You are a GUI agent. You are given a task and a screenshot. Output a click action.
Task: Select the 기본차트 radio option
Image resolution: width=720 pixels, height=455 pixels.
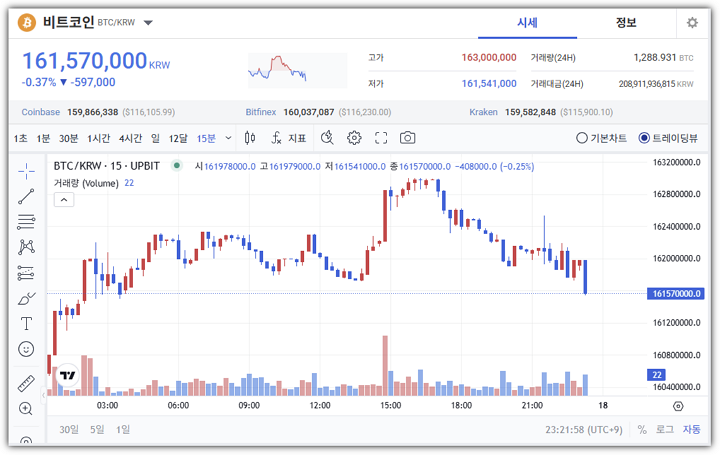click(601, 138)
